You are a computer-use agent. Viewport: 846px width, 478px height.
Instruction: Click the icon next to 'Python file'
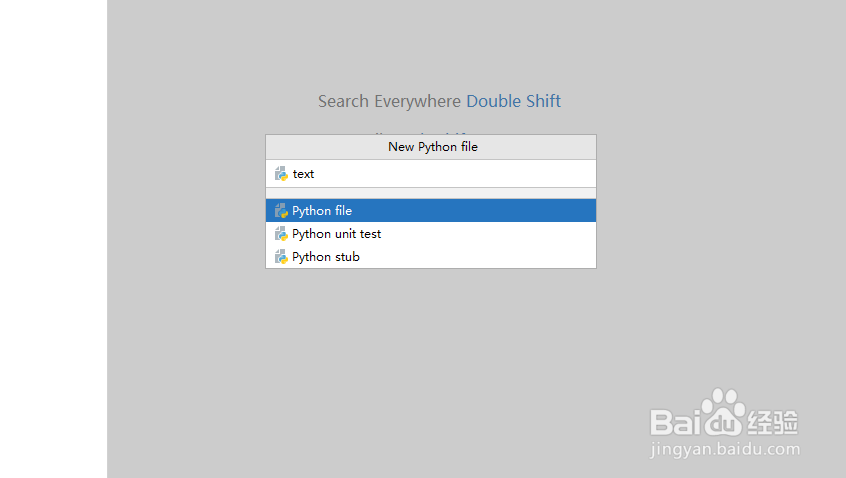pyautogui.click(x=281, y=211)
